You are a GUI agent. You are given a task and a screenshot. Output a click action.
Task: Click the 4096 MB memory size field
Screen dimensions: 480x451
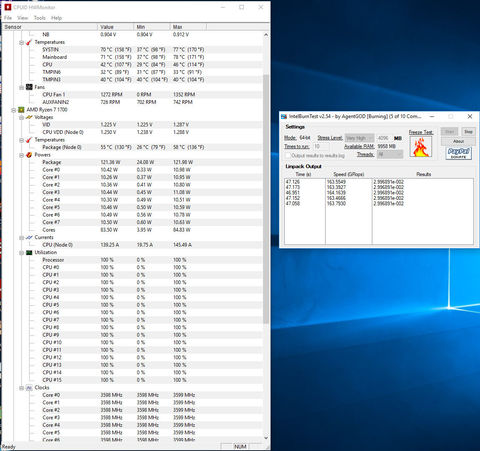pyautogui.click(x=383, y=138)
